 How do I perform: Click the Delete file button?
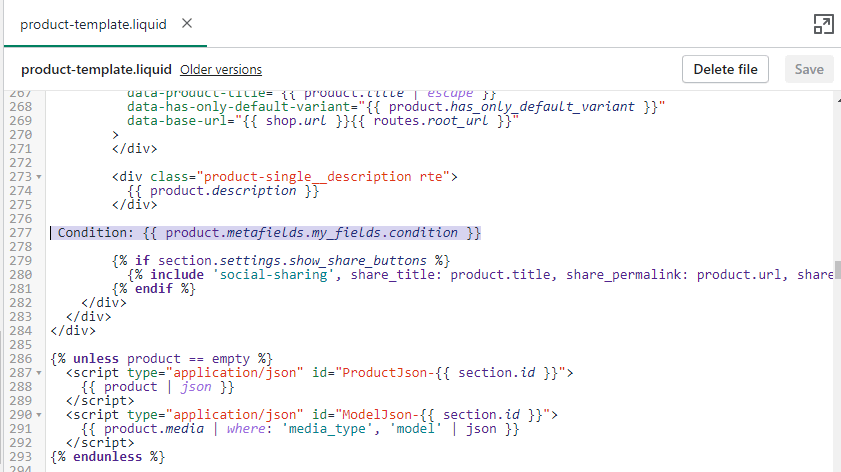pyautogui.click(x=725, y=70)
